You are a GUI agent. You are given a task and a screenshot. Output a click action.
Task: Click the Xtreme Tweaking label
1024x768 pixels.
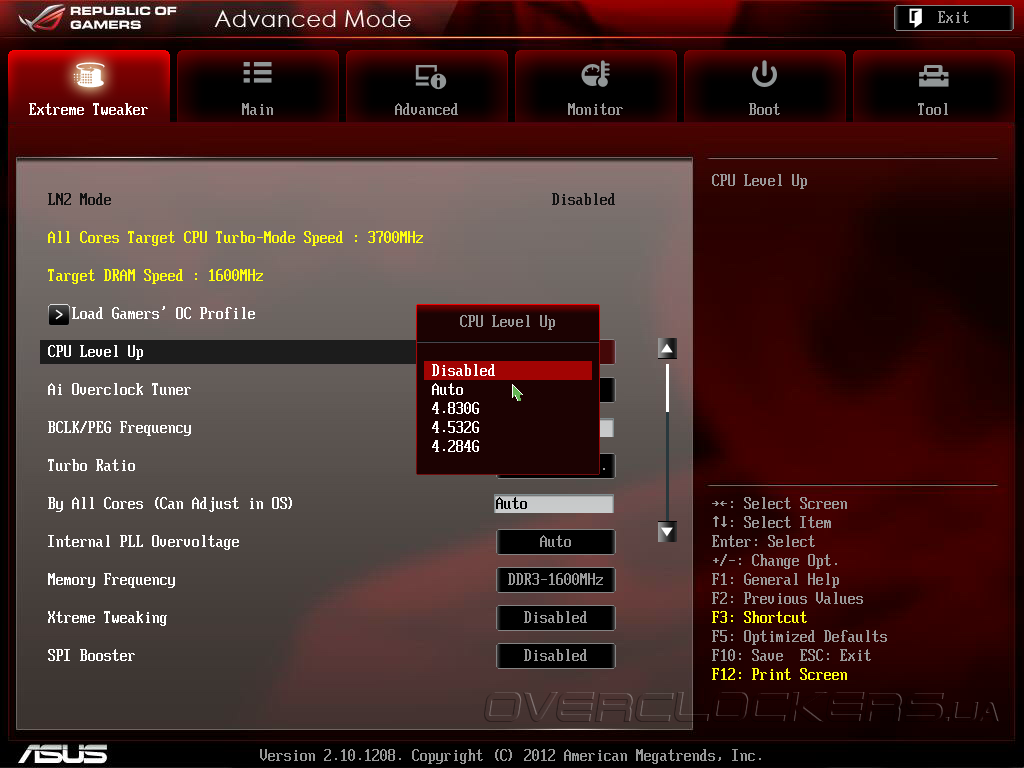coord(107,618)
